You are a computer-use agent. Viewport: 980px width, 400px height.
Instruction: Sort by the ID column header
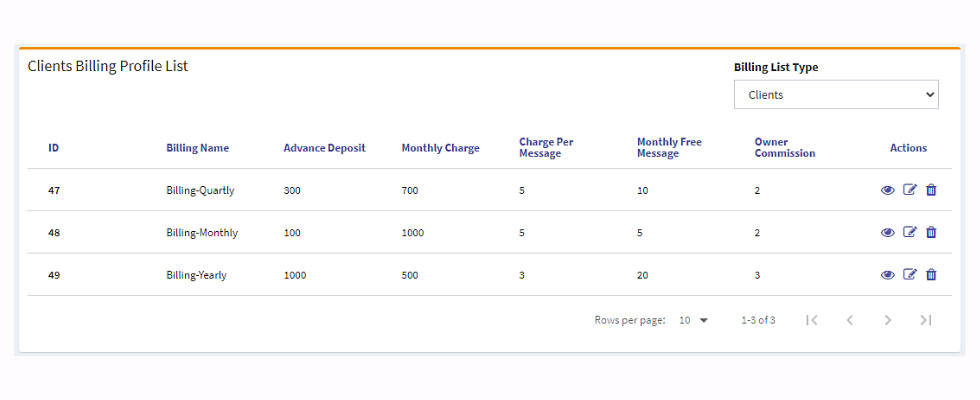tap(54, 148)
